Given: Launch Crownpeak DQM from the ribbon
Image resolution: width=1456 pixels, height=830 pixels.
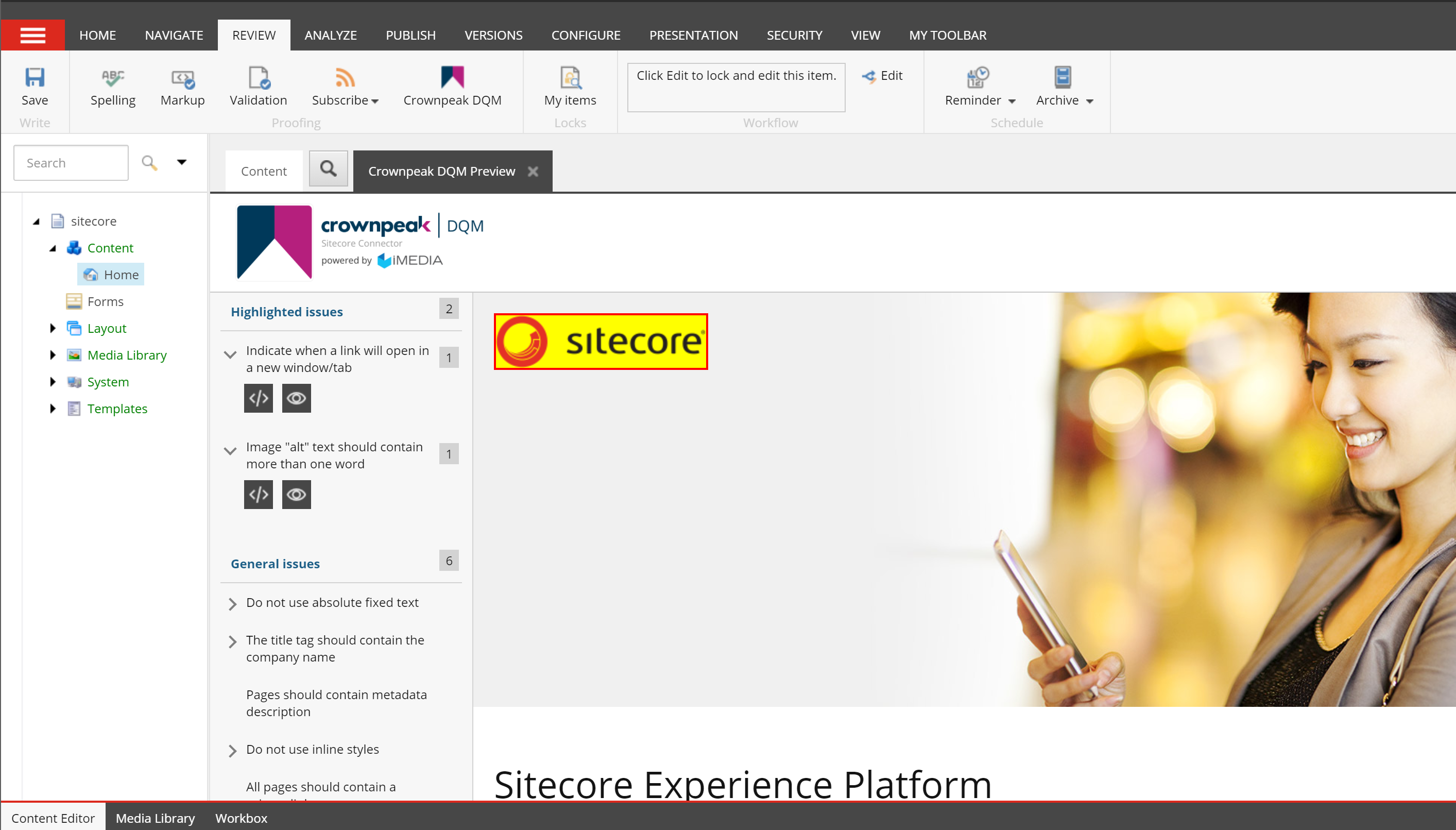Looking at the screenshot, I should [x=453, y=88].
